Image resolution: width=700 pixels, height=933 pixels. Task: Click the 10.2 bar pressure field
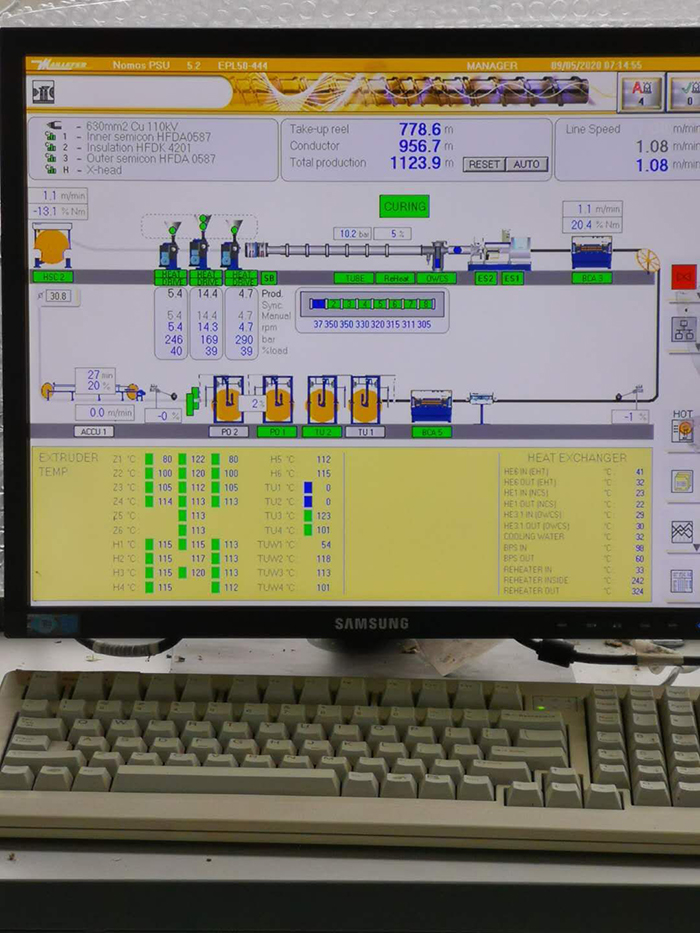pyautogui.click(x=348, y=234)
